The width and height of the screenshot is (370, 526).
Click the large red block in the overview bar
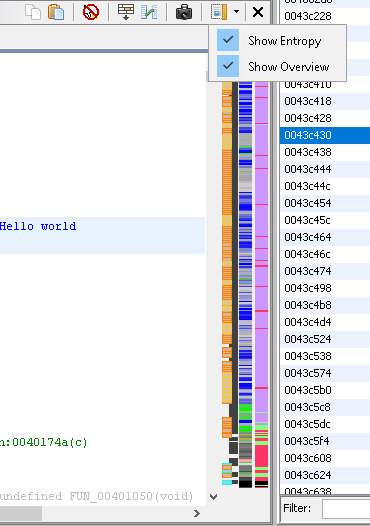[x=261, y=456]
